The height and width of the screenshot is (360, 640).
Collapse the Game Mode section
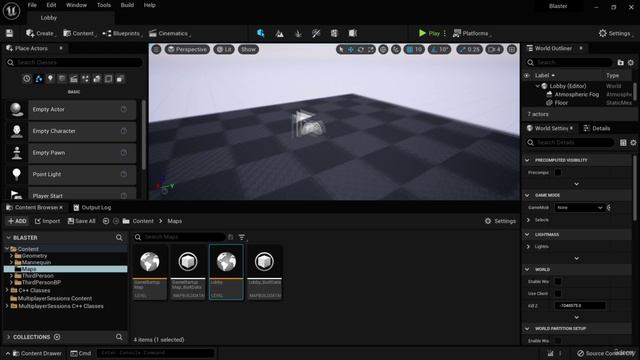click(x=527, y=195)
